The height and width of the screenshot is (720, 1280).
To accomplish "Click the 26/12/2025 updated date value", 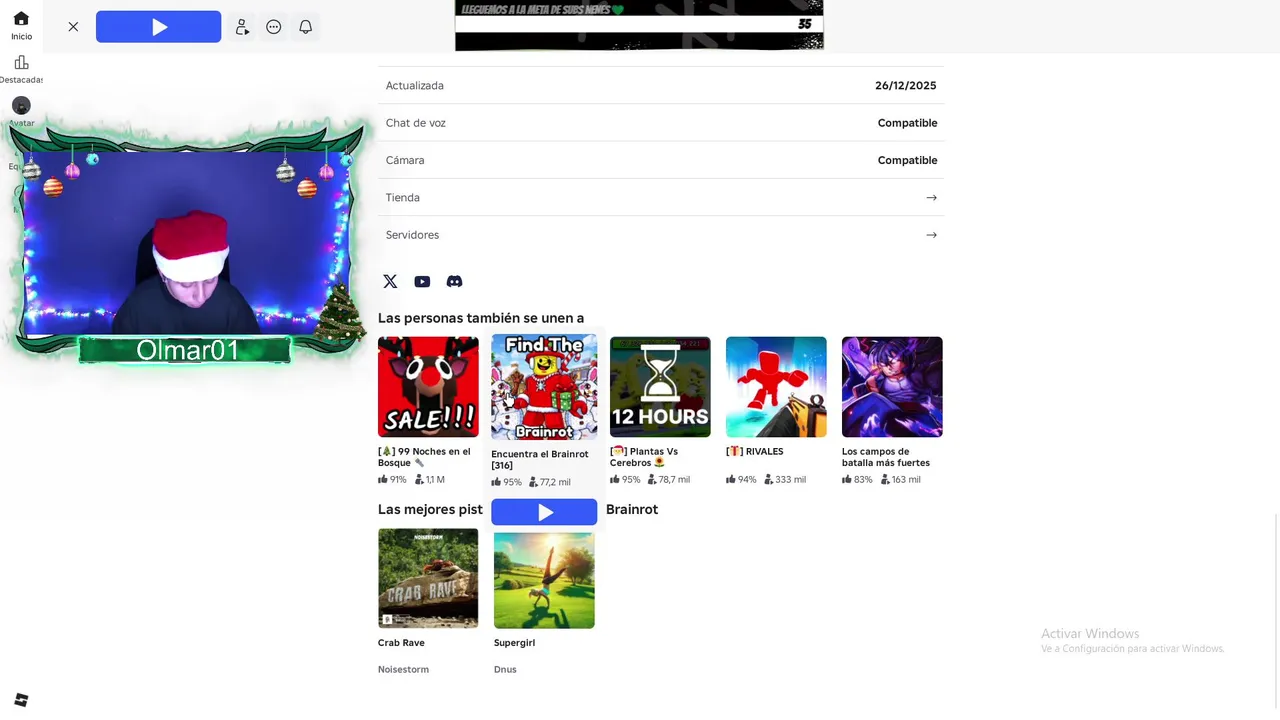I will tap(906, 86).
